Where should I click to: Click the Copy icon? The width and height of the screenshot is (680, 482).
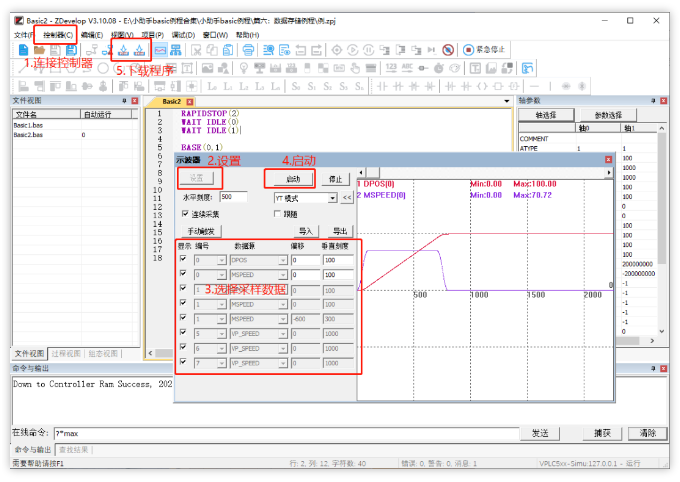212,50
